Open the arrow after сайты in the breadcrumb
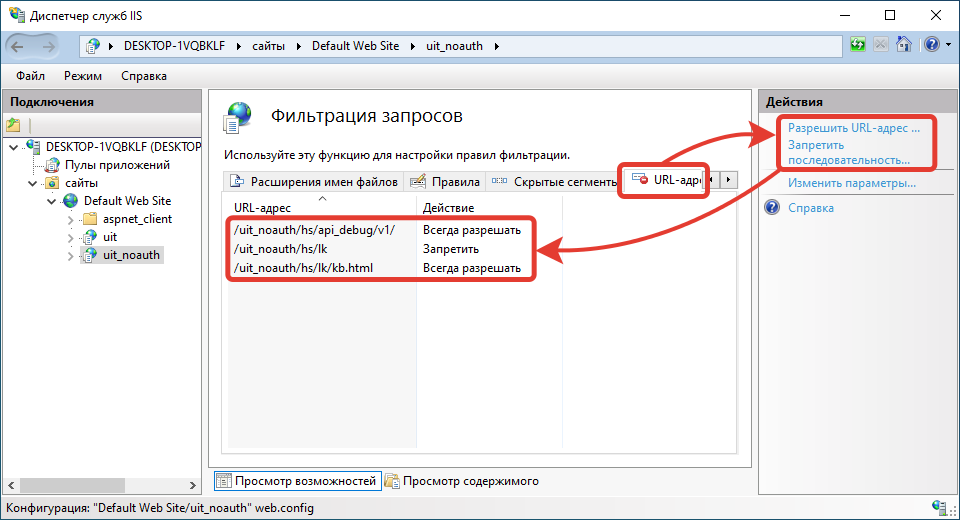This screenshot has height=520, width=960. (298, 47)
